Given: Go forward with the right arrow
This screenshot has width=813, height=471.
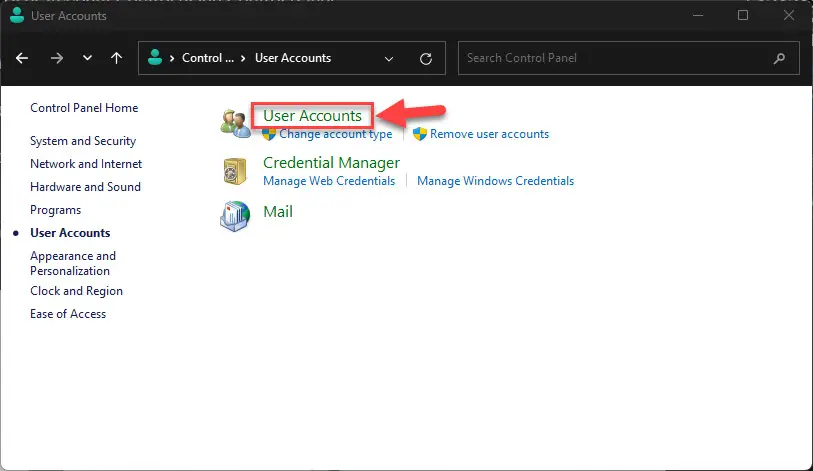Looking at the screenshot, I should coord(57,58).
